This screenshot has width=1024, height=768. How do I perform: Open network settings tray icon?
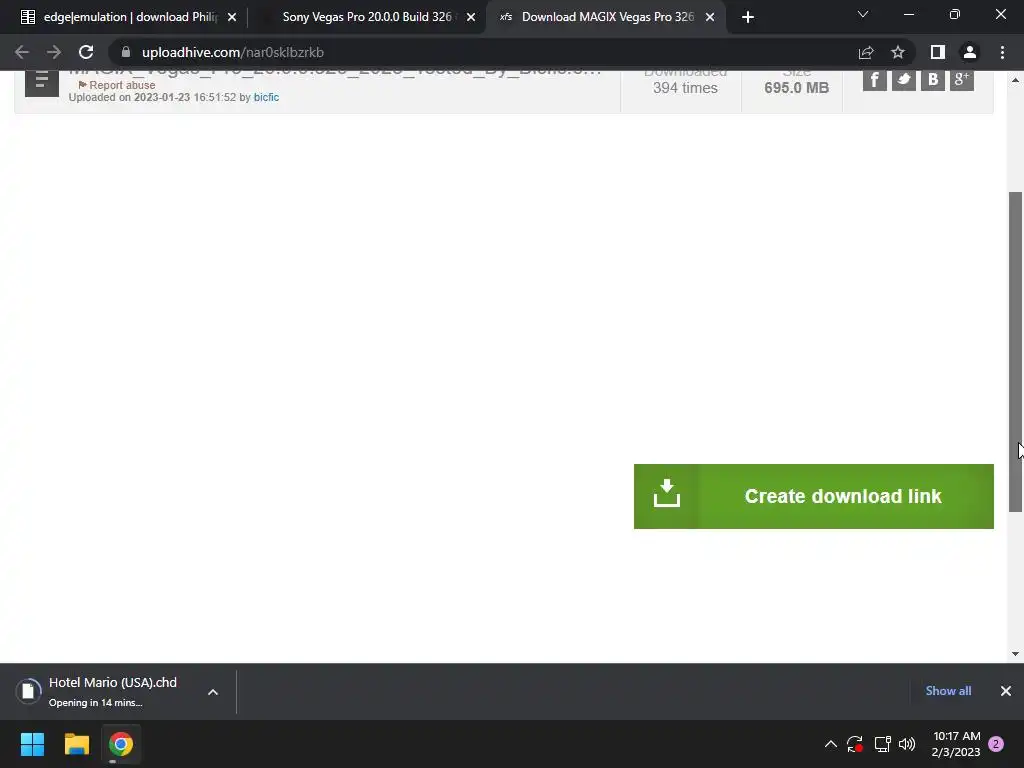point(882,744)
